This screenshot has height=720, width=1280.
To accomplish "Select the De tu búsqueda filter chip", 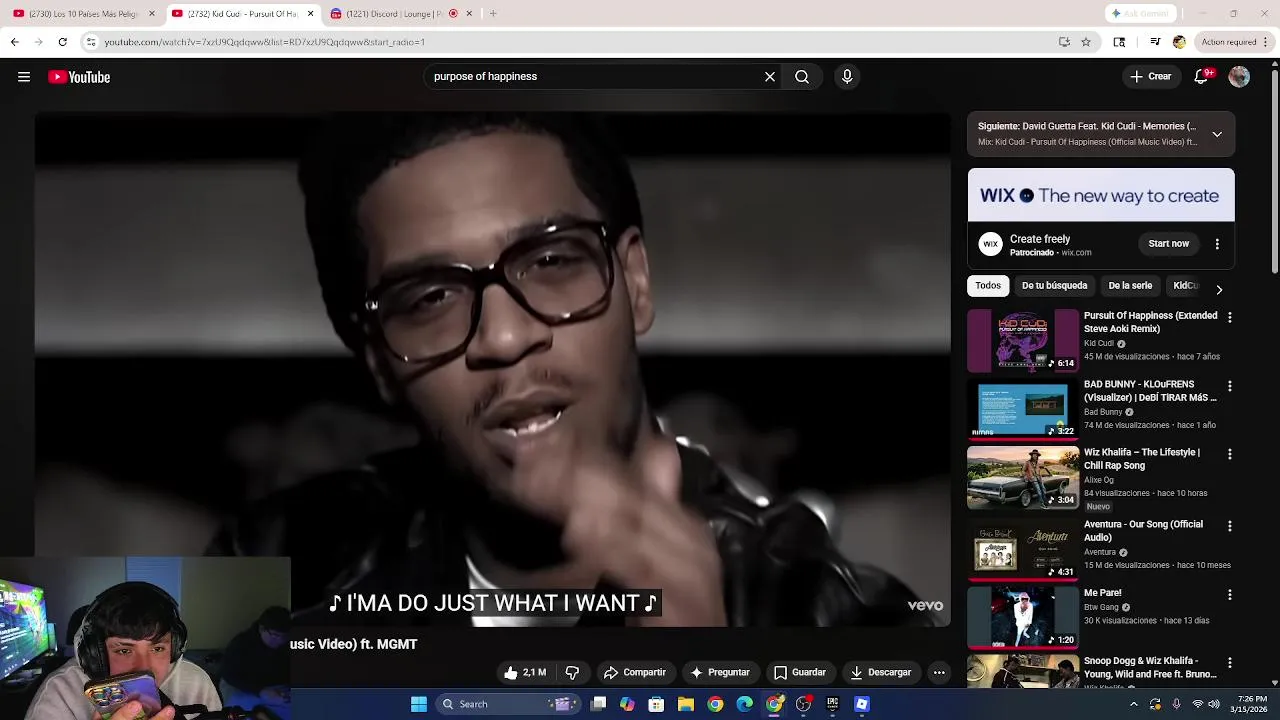I will [1054, 286].
